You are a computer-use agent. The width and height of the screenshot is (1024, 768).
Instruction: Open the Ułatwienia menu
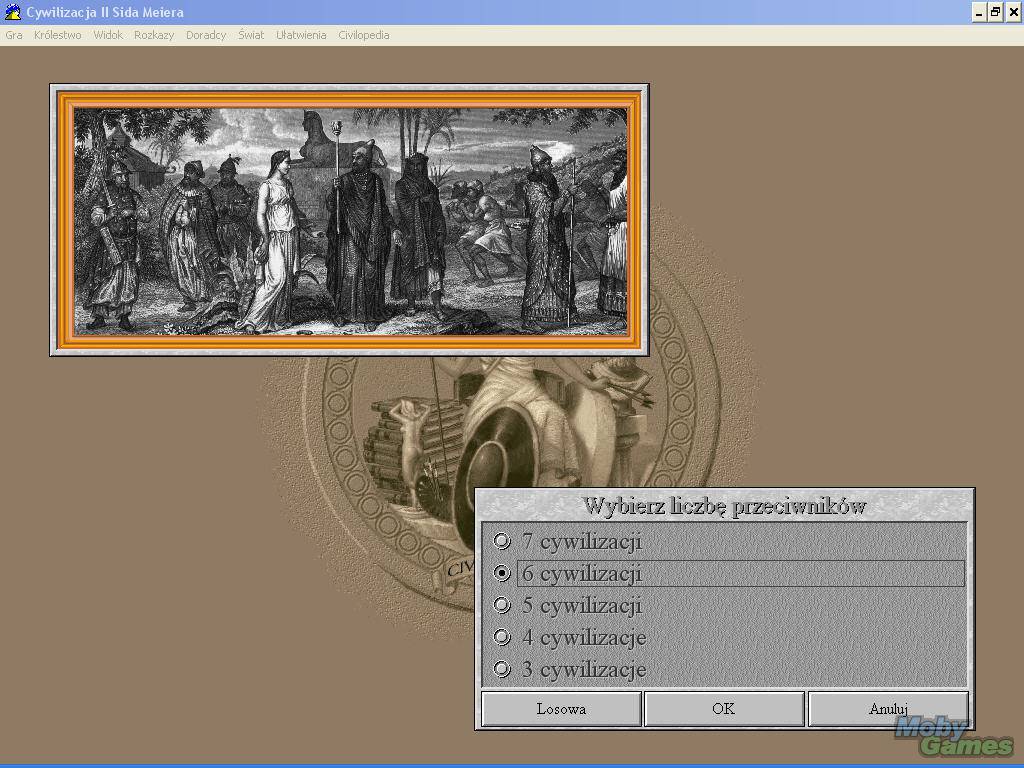pos(301,35)
